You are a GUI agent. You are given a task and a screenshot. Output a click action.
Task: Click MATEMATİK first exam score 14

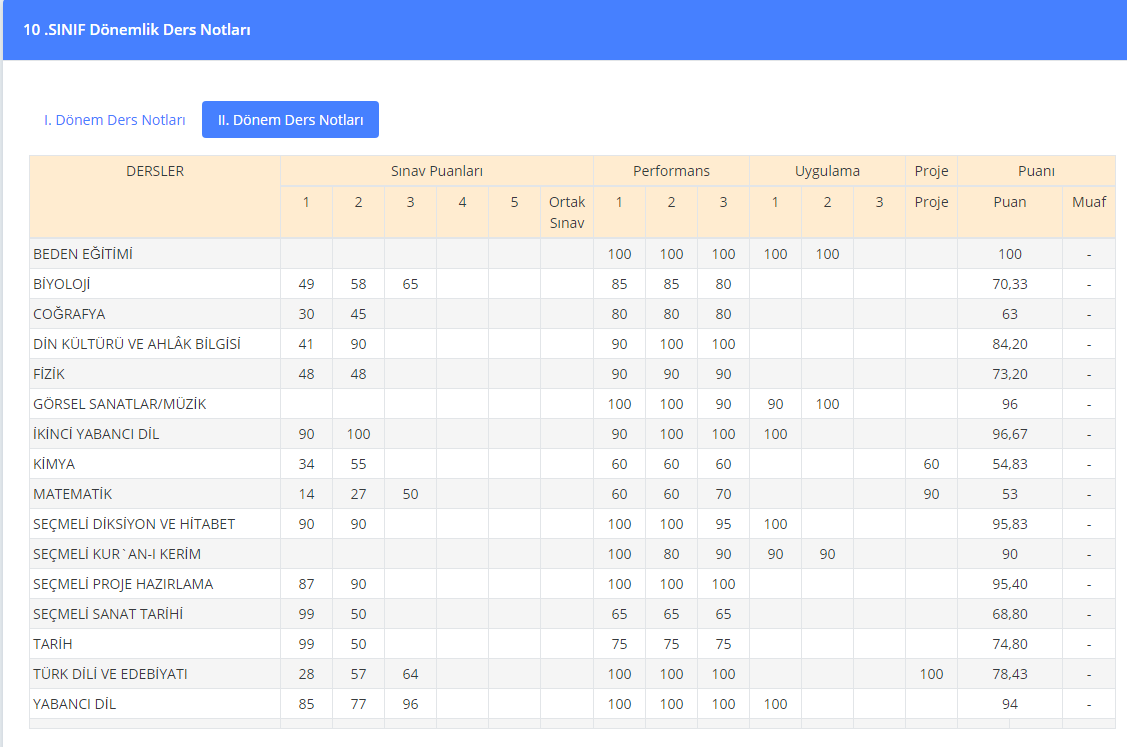pyautogui.click(x=306, y=494)
